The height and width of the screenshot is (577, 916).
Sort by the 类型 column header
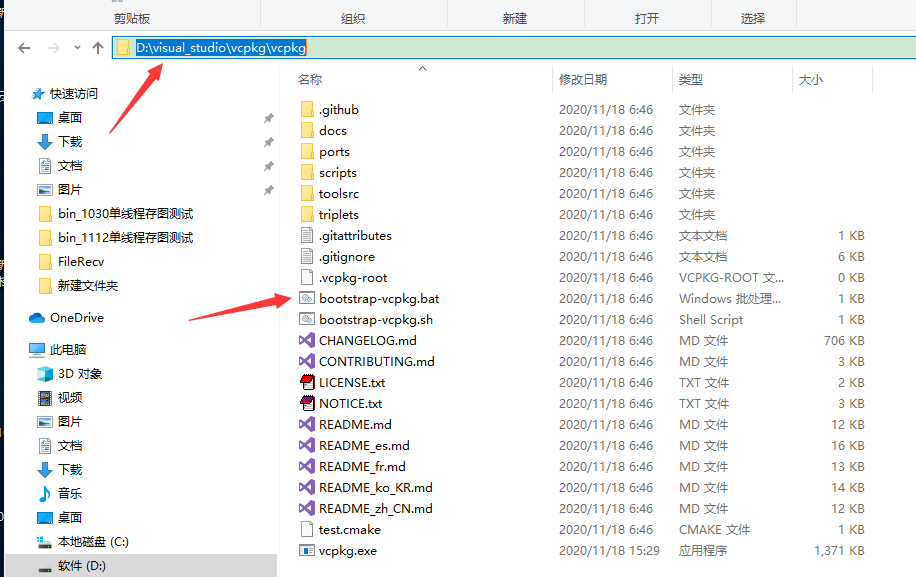point(691,79)
